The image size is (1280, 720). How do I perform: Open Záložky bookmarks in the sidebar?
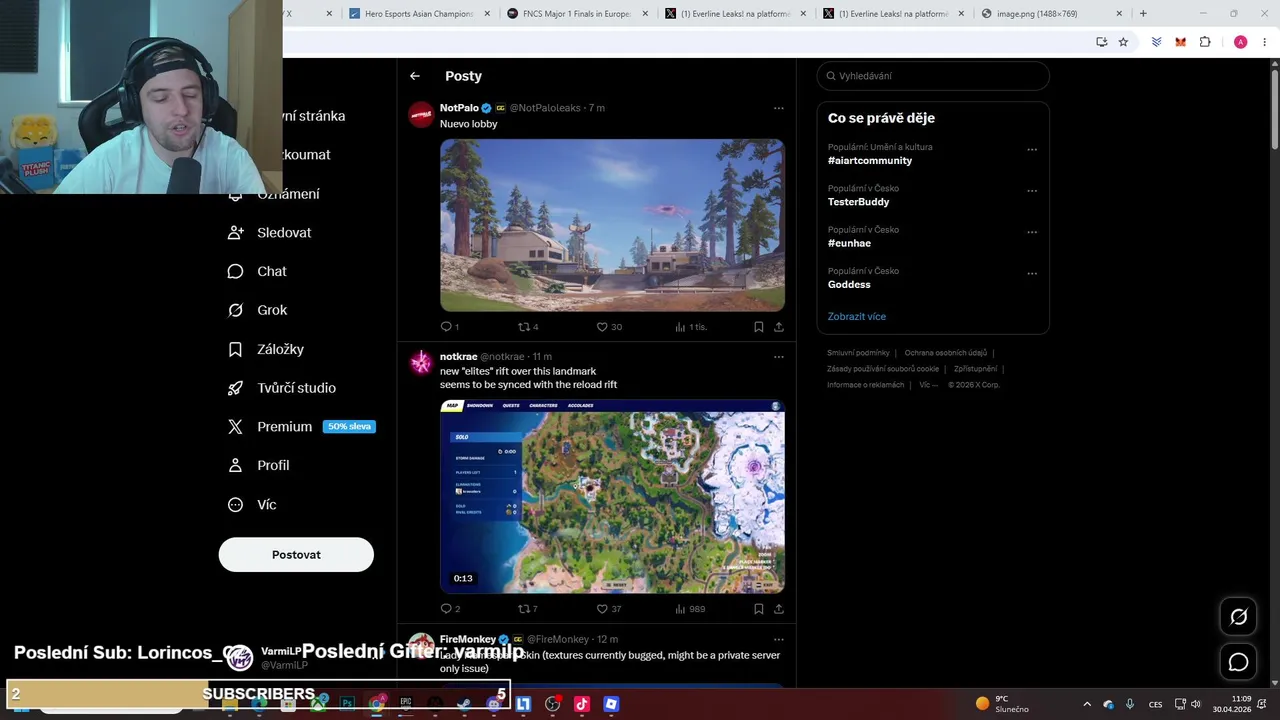pyautogui.click(x=266, y=350)
